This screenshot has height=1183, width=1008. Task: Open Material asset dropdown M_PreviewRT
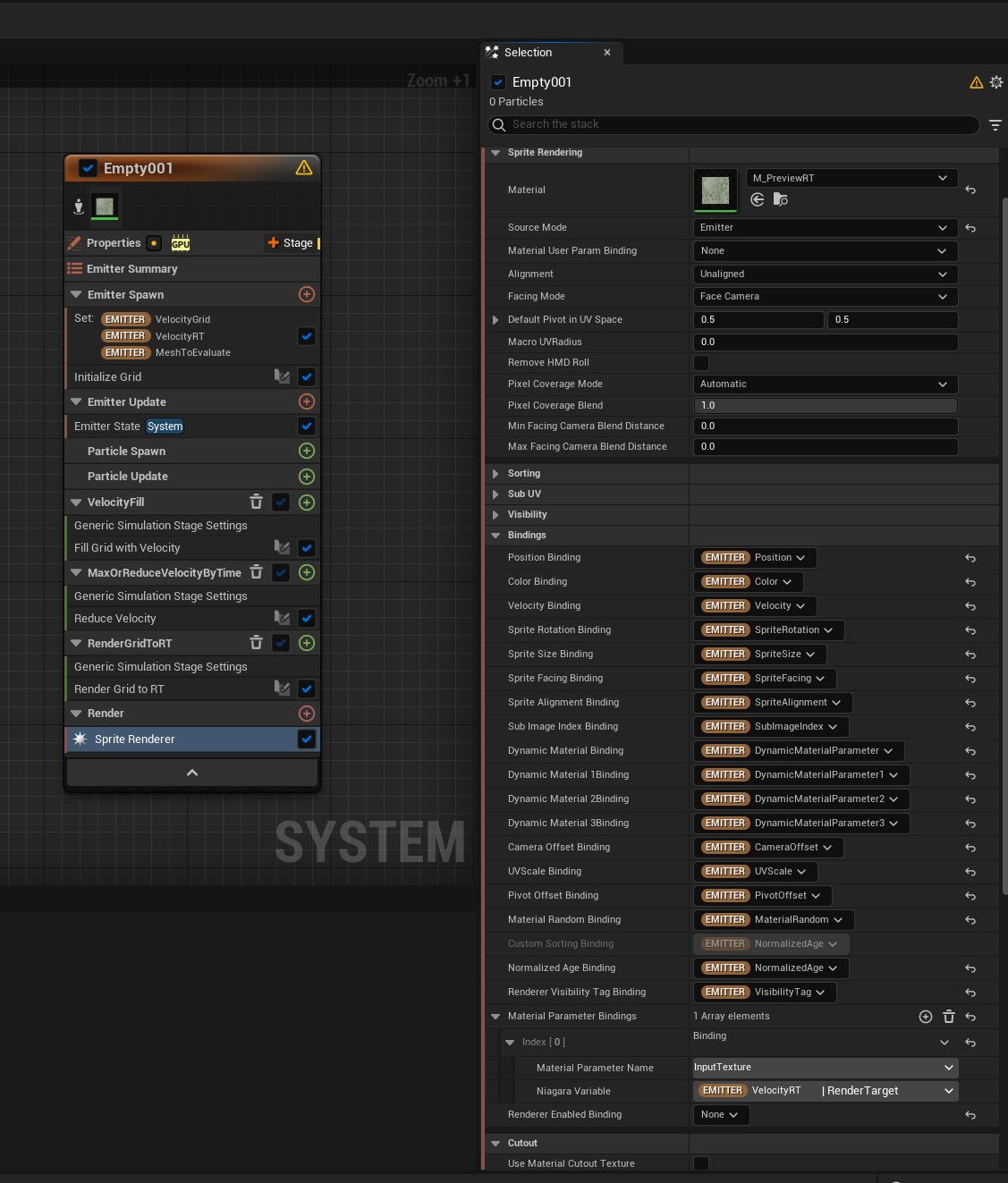click(x=851, y=178)
